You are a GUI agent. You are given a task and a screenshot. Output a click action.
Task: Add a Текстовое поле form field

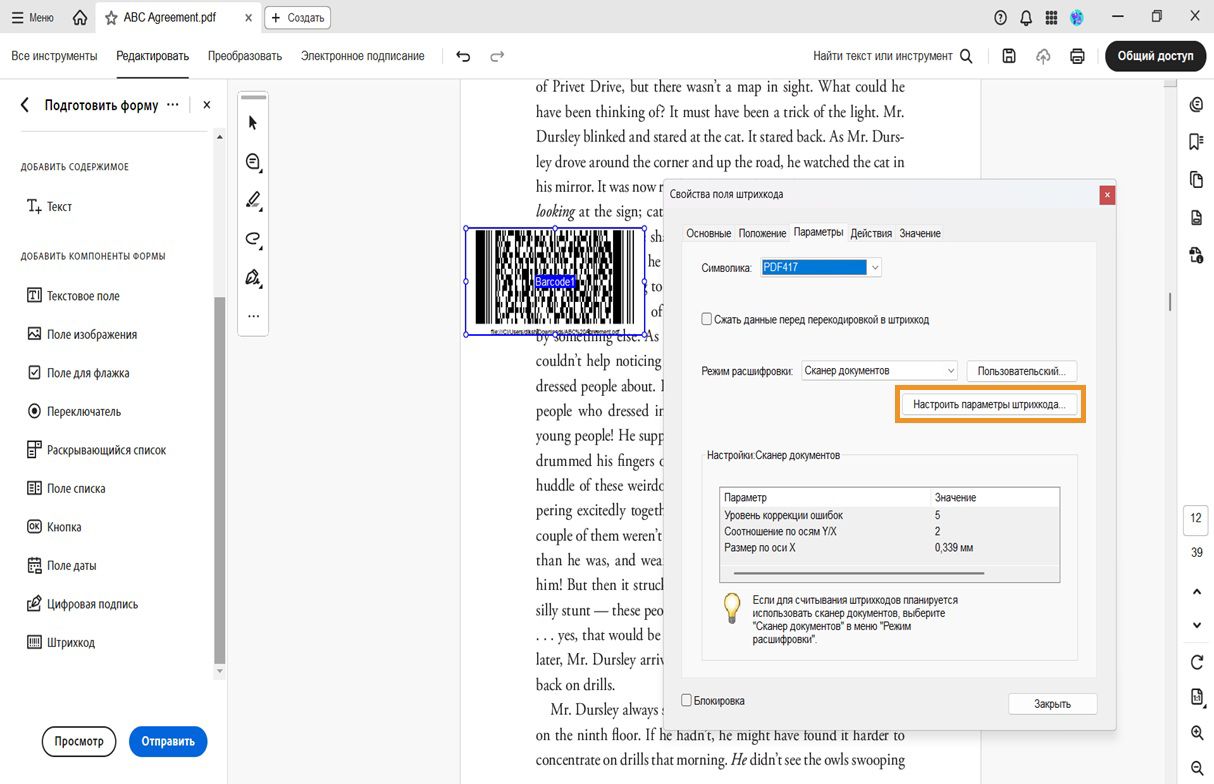(73, 296)
